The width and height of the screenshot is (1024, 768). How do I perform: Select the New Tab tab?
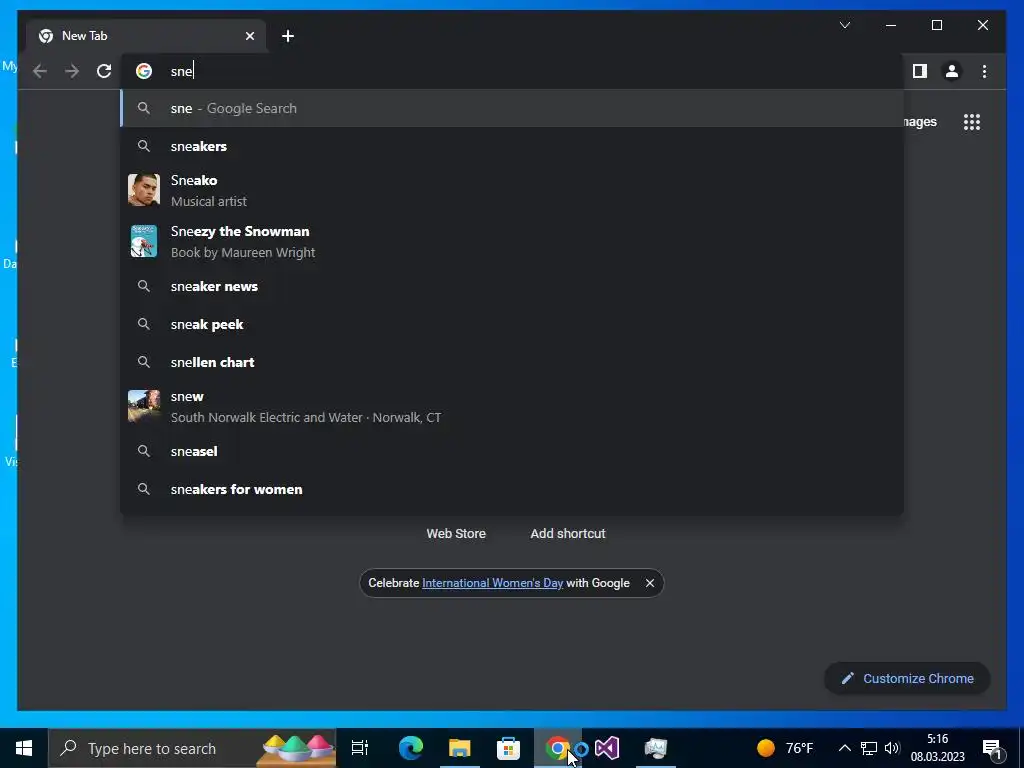(x=146, y=36)
